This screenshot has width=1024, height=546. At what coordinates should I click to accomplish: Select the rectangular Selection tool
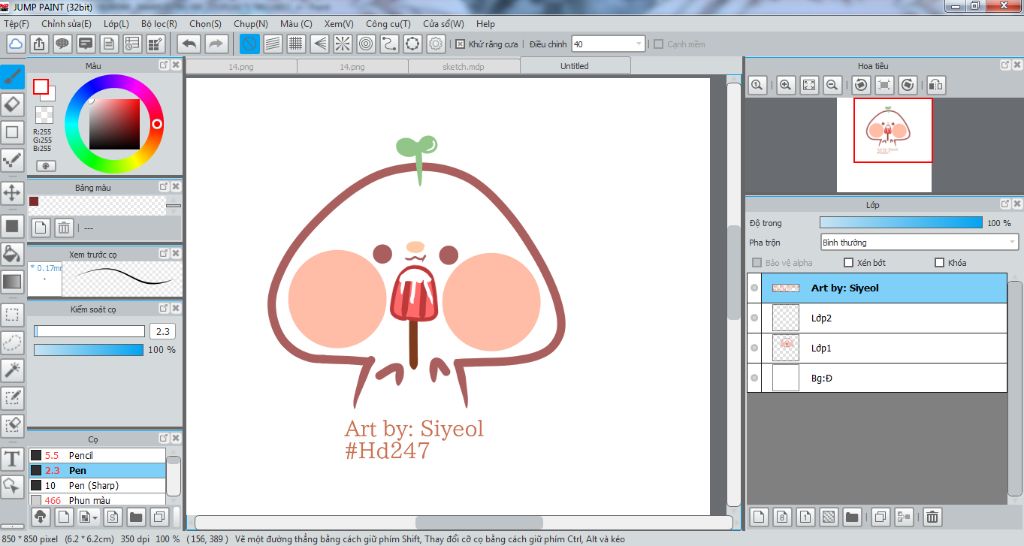pos(12,315)
